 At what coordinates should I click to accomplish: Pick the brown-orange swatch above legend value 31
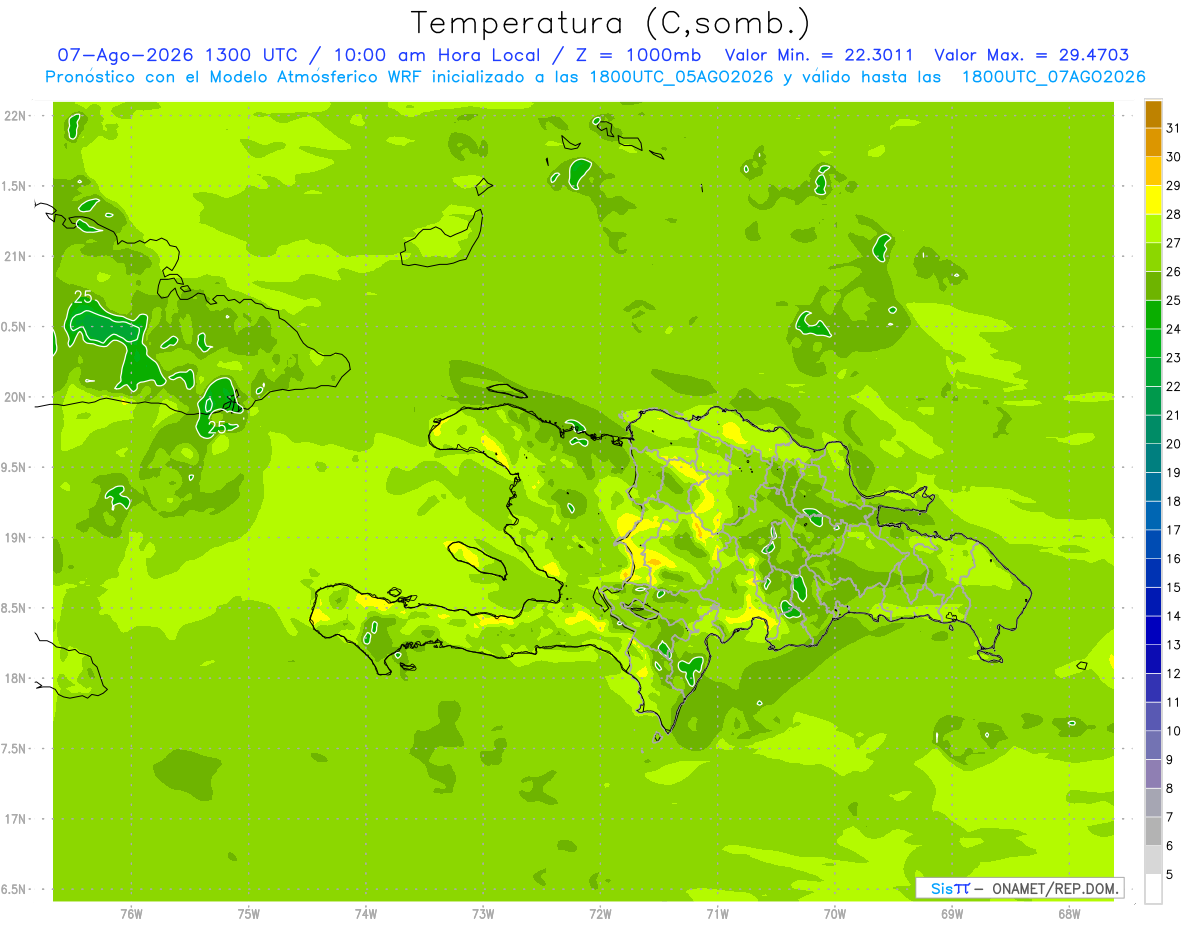pyautogui.click(x=1153, y=114)
